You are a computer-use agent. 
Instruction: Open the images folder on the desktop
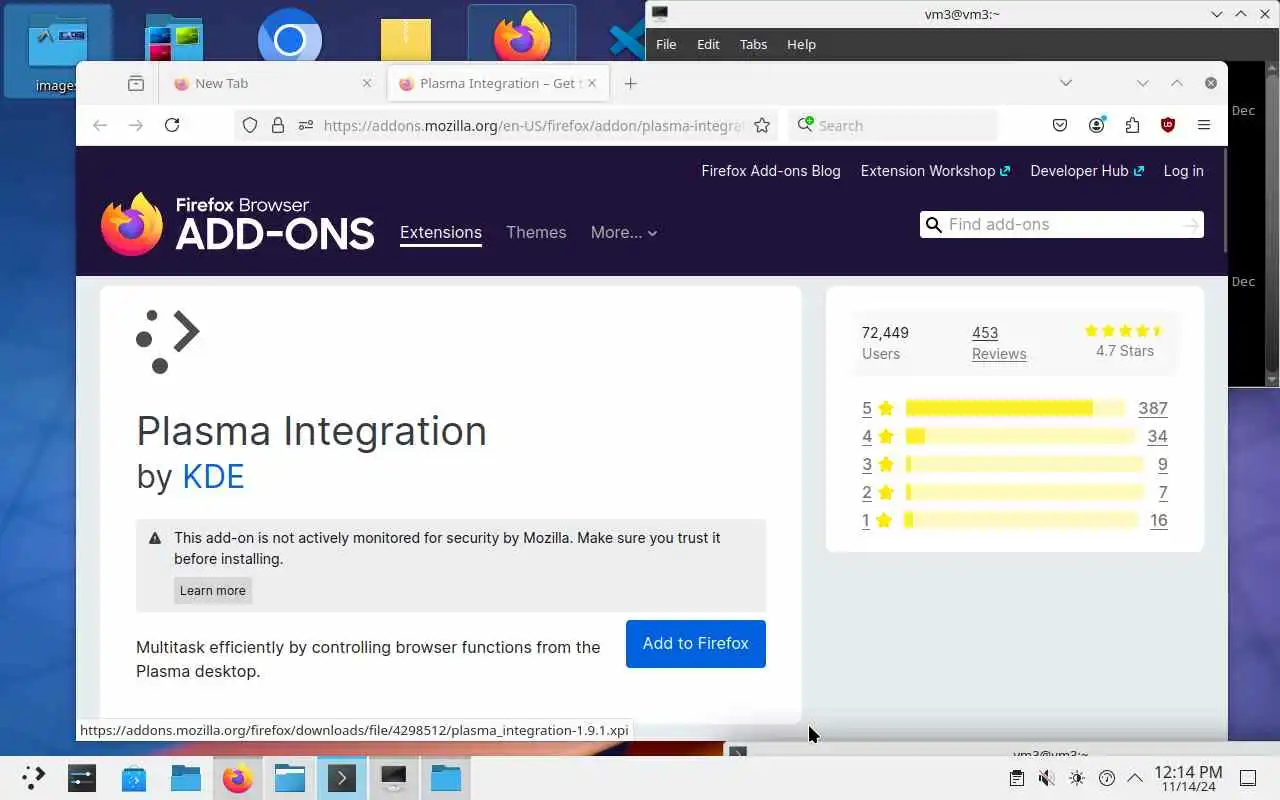click(x=57, y=51)
